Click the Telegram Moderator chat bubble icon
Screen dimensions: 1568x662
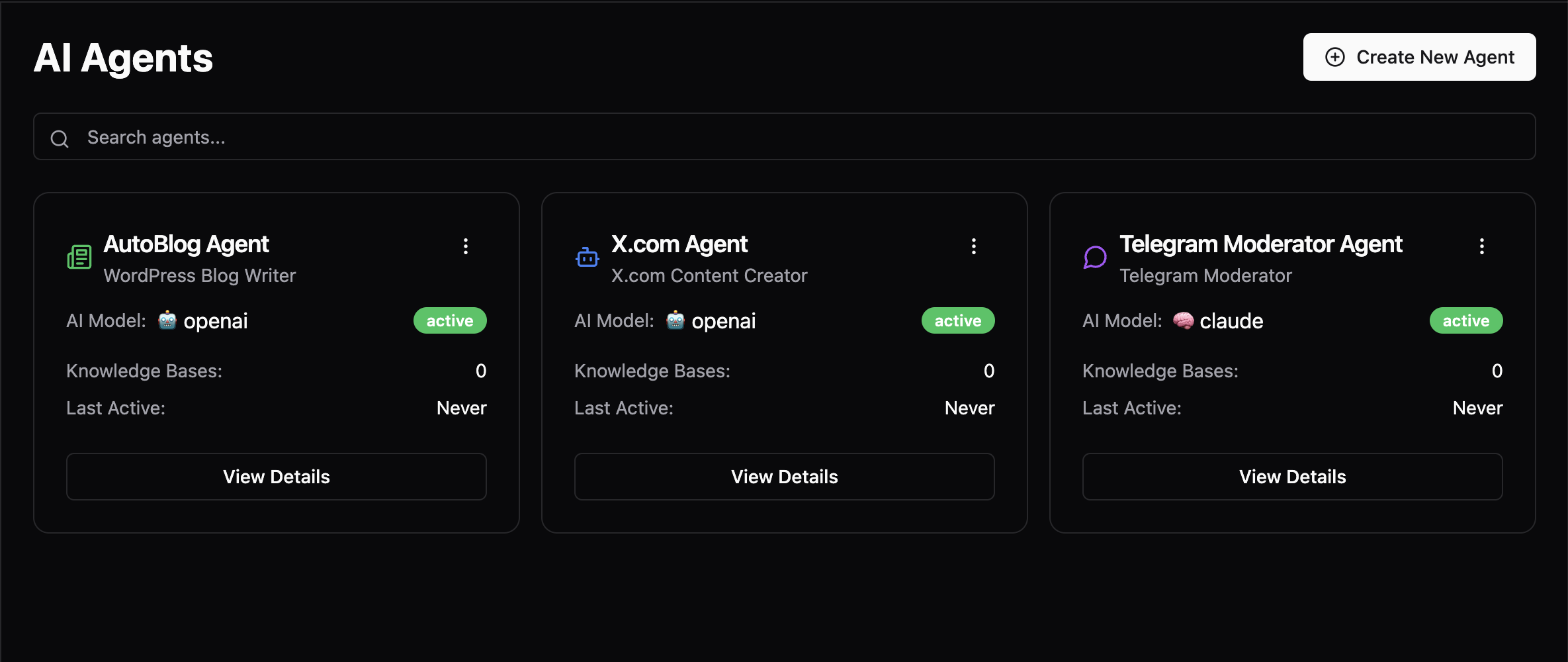[x=1095, y=257]
